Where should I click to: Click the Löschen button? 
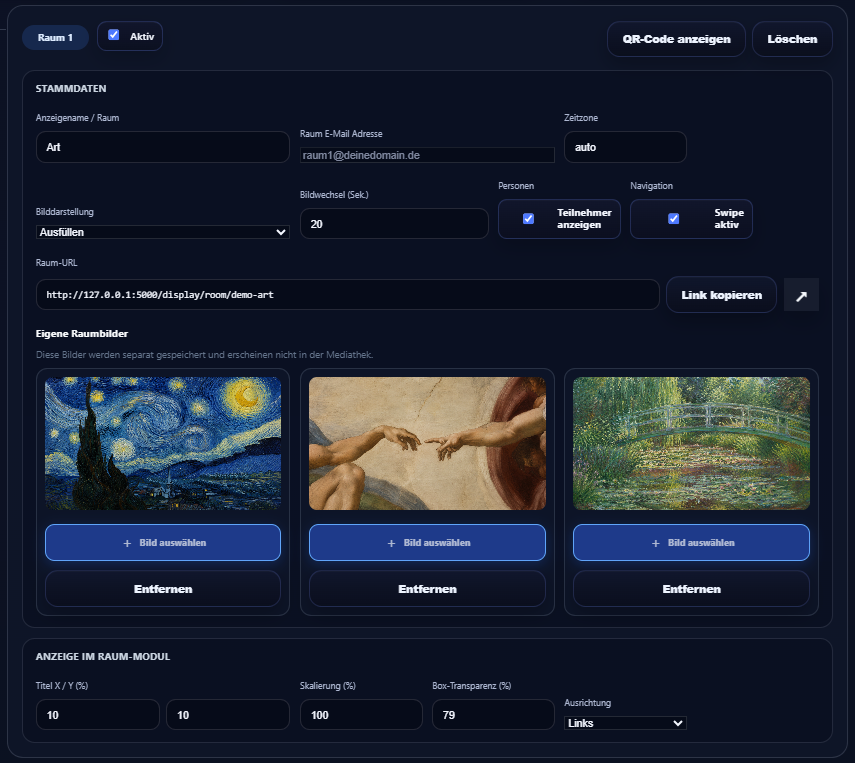click(792, 39)
